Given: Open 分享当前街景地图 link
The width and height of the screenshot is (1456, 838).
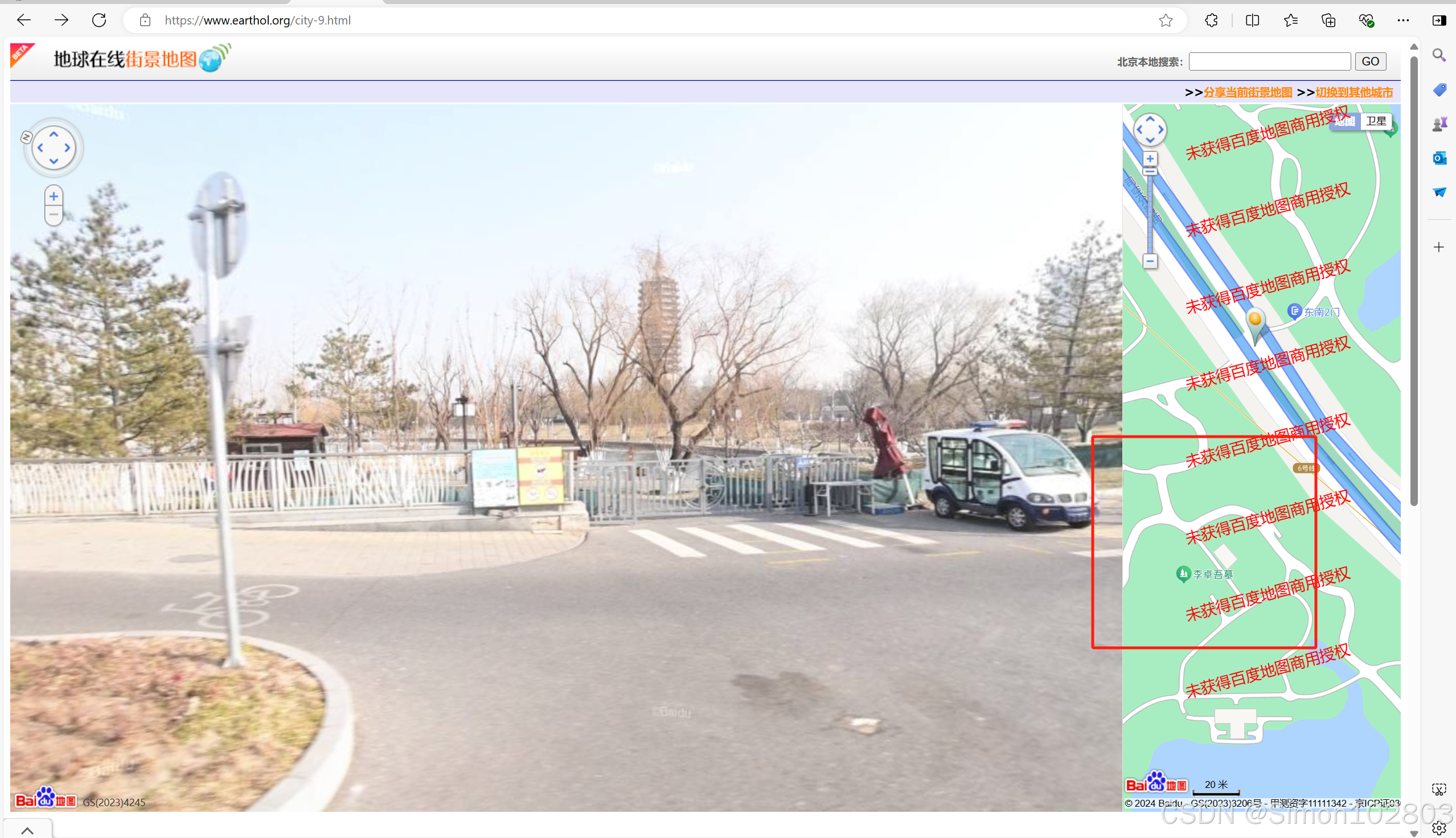Looking at the screenshot, I should point(1247,92).
